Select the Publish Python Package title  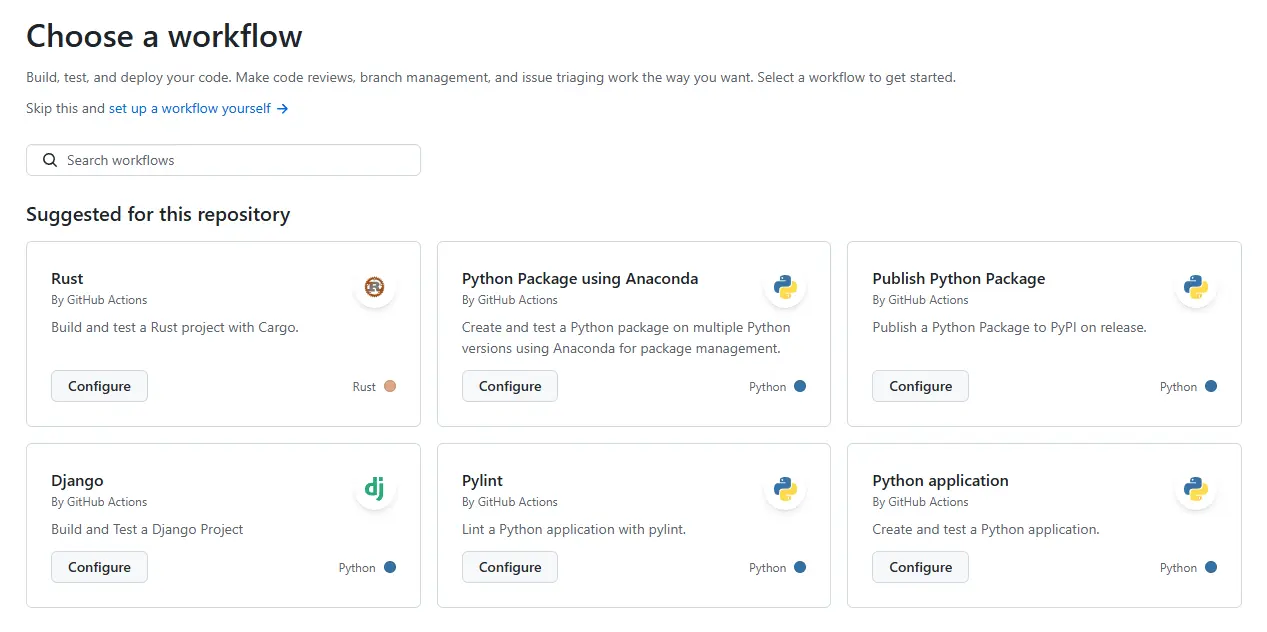[x=958, y=279]
